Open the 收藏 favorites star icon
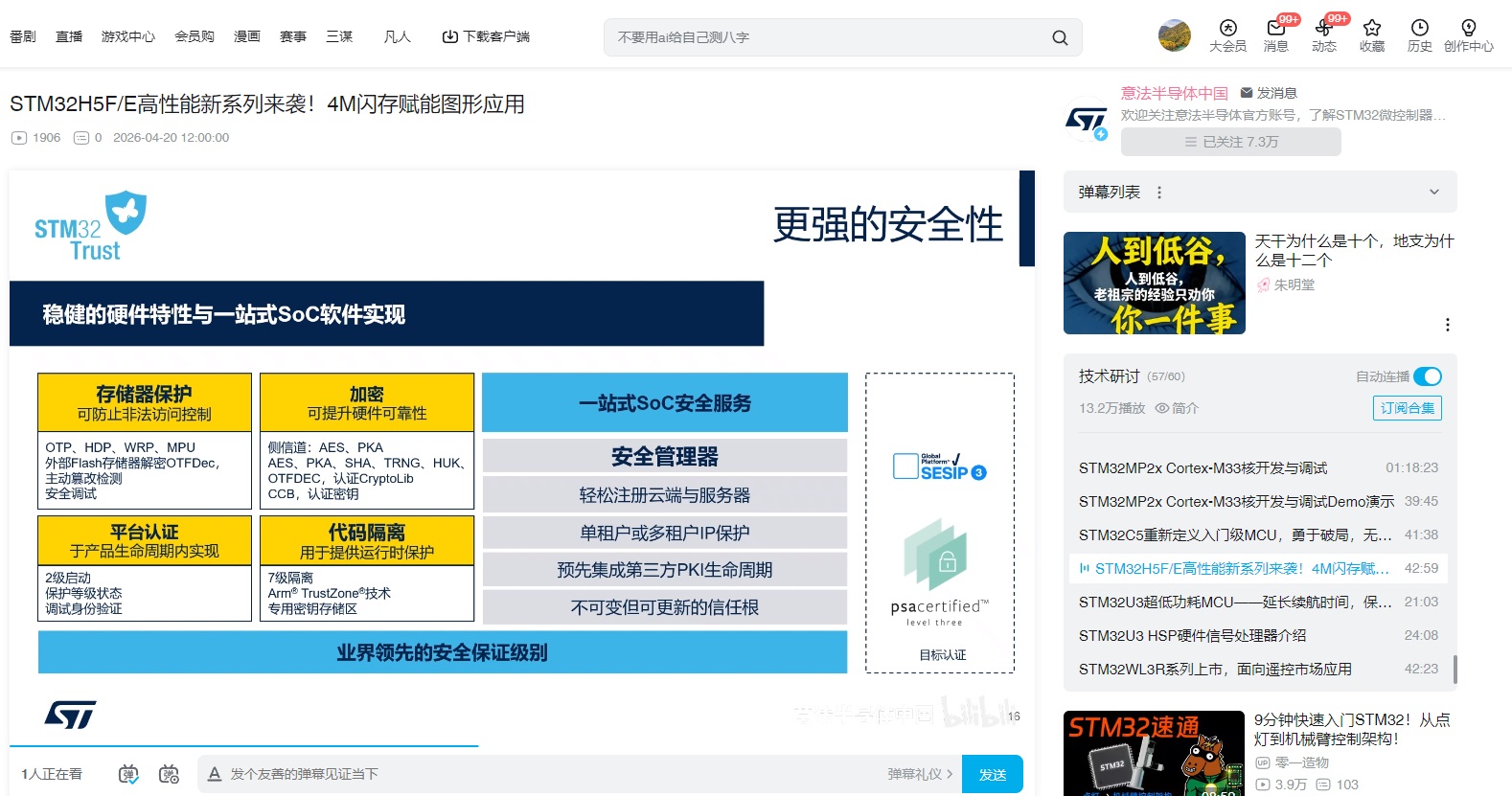The image size is (1512, 796). click(x=1372, y=35)
